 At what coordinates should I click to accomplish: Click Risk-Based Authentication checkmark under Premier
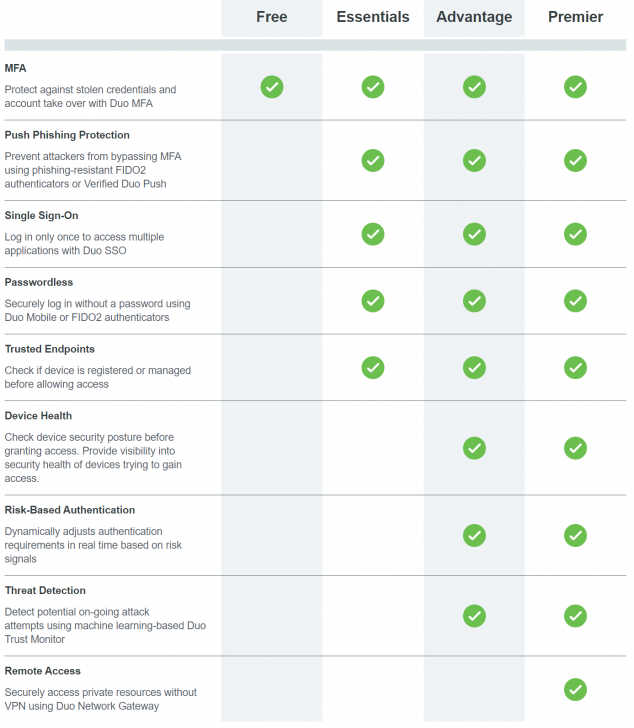575,535
